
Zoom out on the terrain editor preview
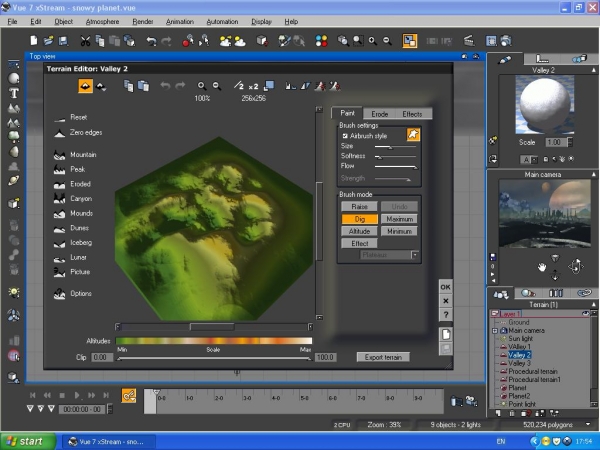pyautogui.click(x=217, y=86)
